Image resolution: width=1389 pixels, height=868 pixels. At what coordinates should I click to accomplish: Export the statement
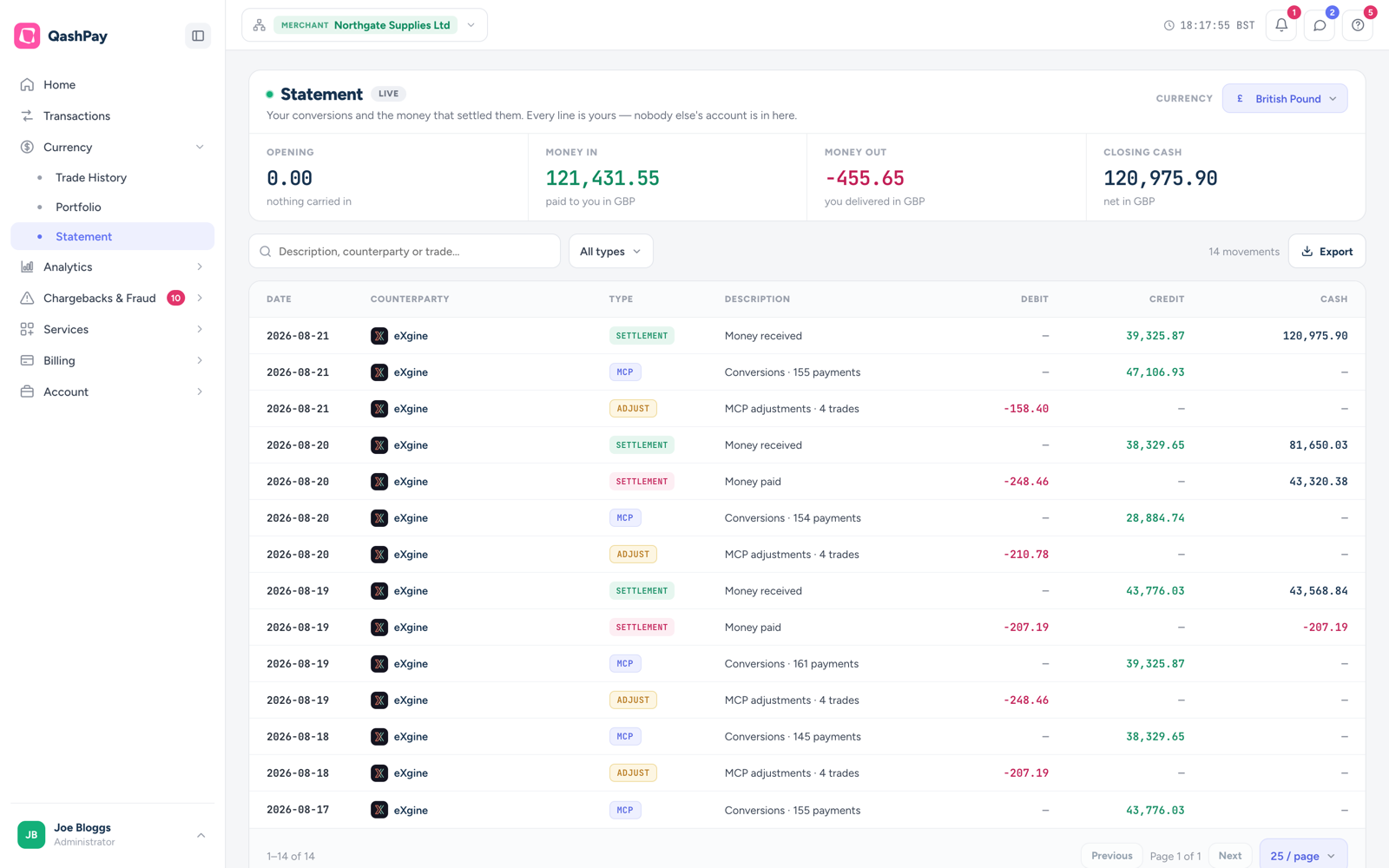tap(1326, 252)
